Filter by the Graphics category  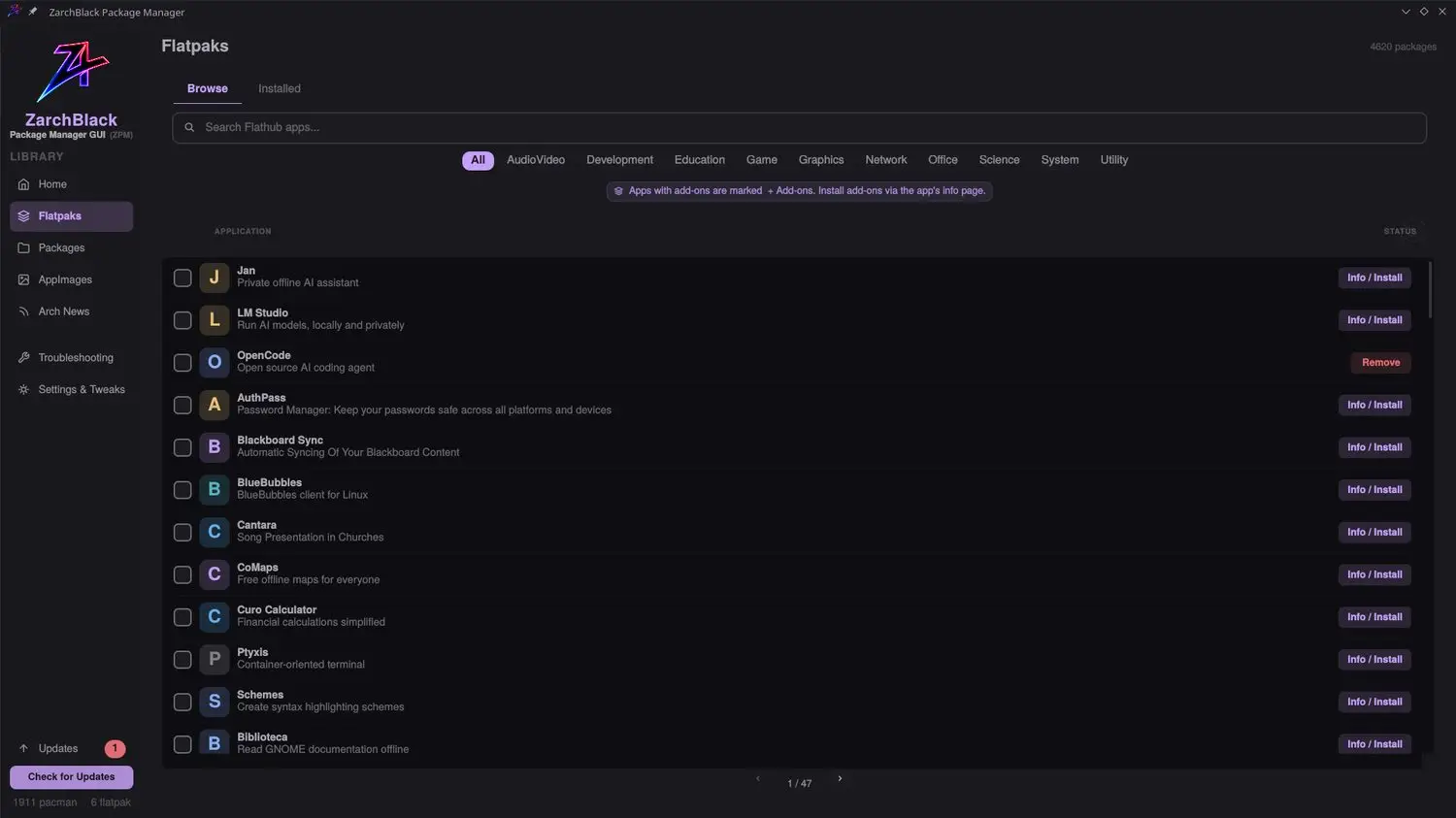pos(821,160)
